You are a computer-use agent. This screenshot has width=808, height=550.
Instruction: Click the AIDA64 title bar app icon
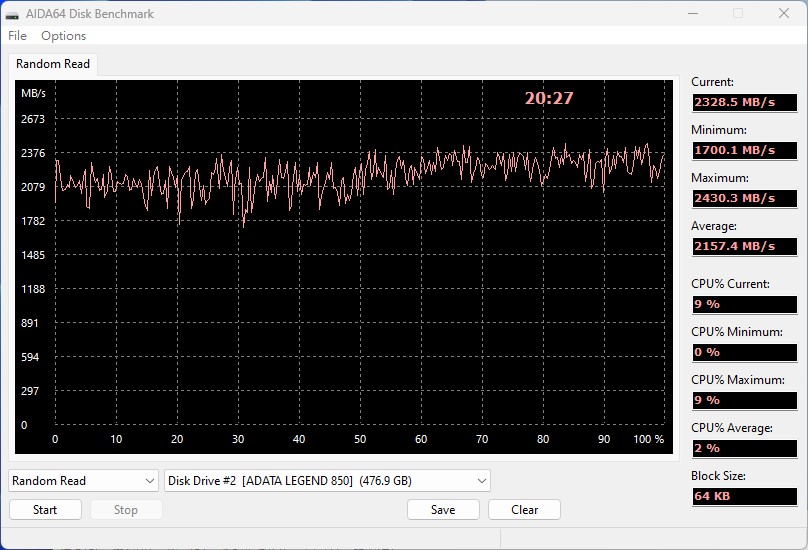point(13,14)
